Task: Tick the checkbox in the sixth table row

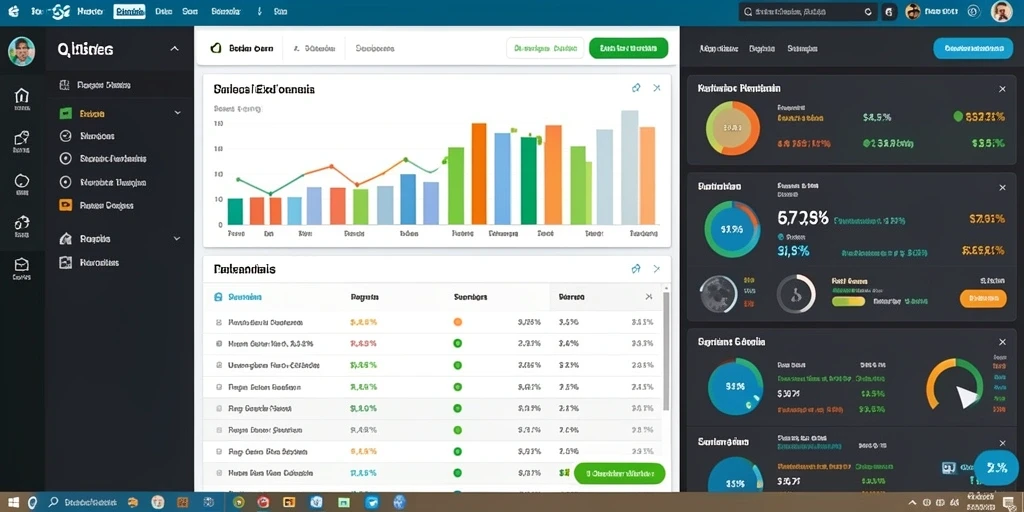Action: click(x=219, y=430)
